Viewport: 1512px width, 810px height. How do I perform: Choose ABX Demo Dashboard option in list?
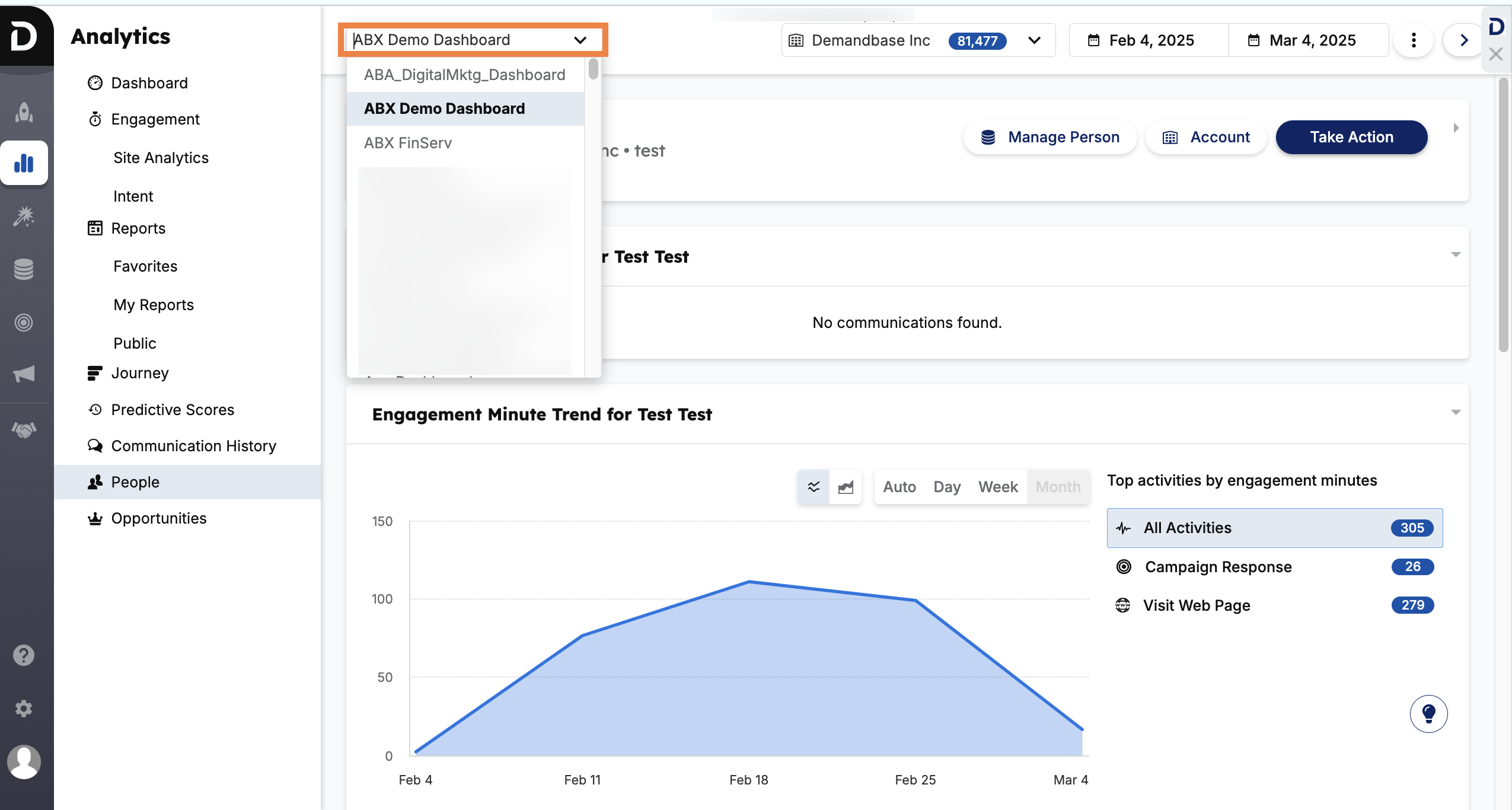tap(465, 109)
